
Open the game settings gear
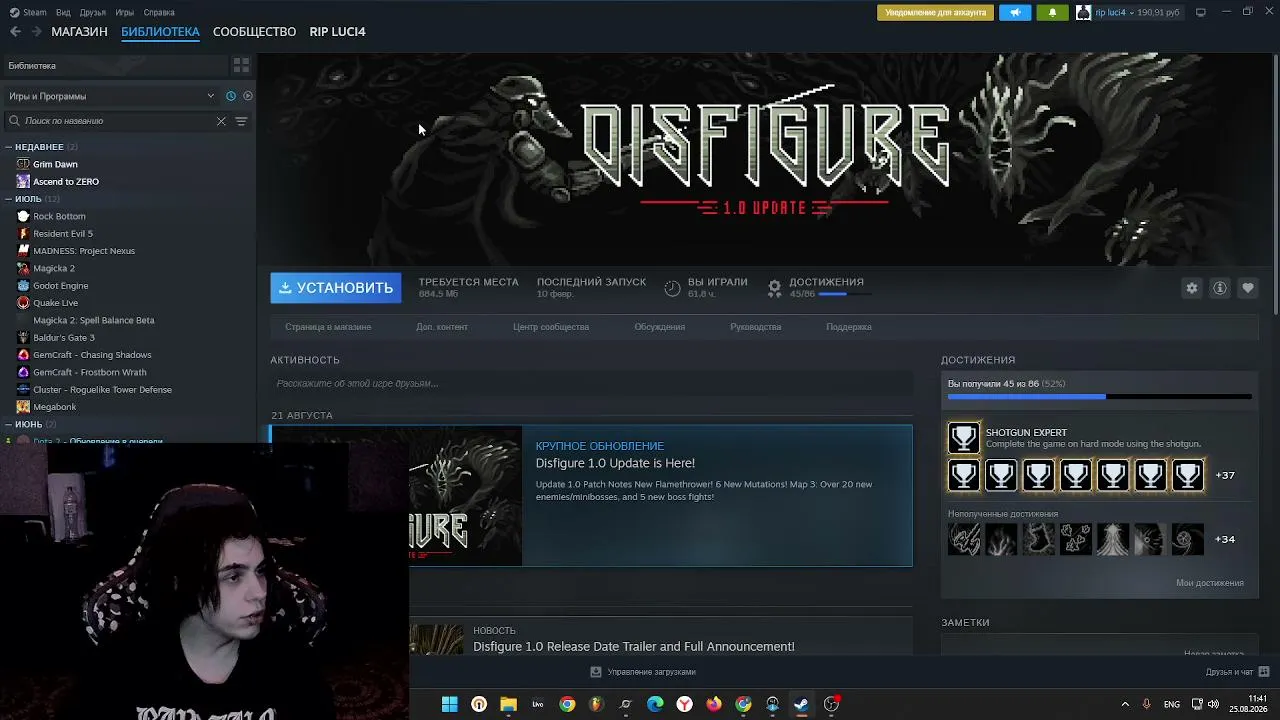[1192, 288]
